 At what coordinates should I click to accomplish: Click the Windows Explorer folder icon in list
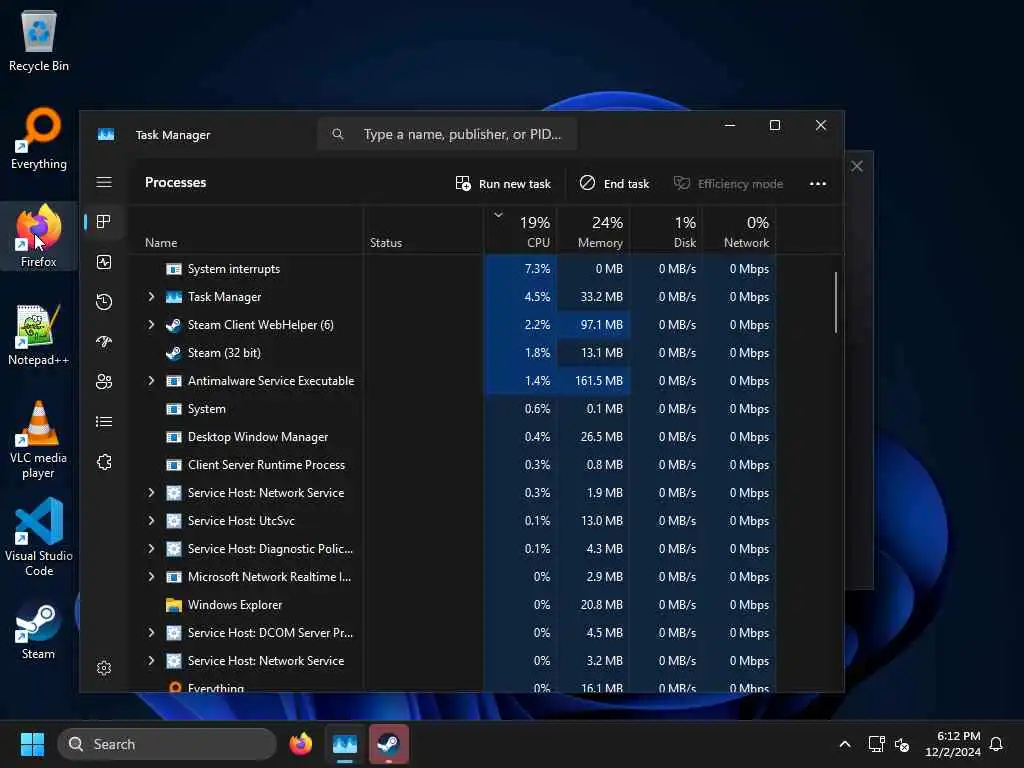tap(174, 605)
